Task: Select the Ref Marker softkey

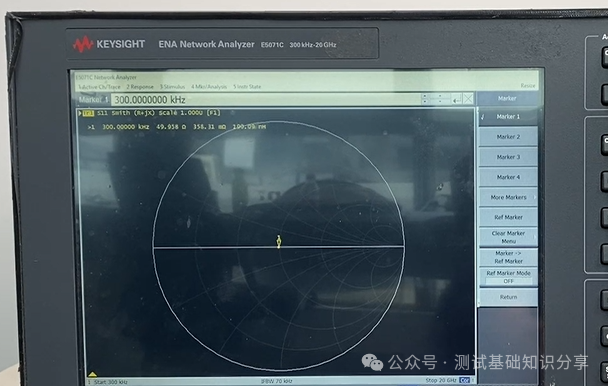Action: pos(508,217)
